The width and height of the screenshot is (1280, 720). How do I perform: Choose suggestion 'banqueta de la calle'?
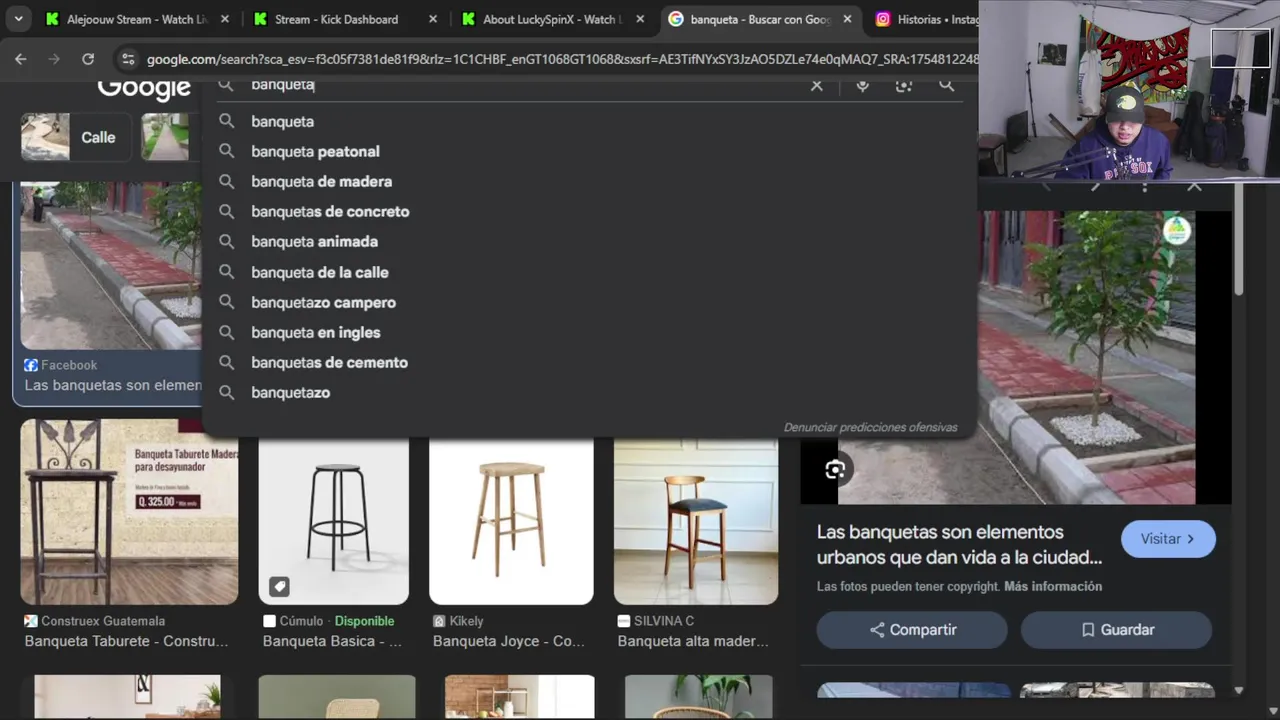click(x=589, y=272)
